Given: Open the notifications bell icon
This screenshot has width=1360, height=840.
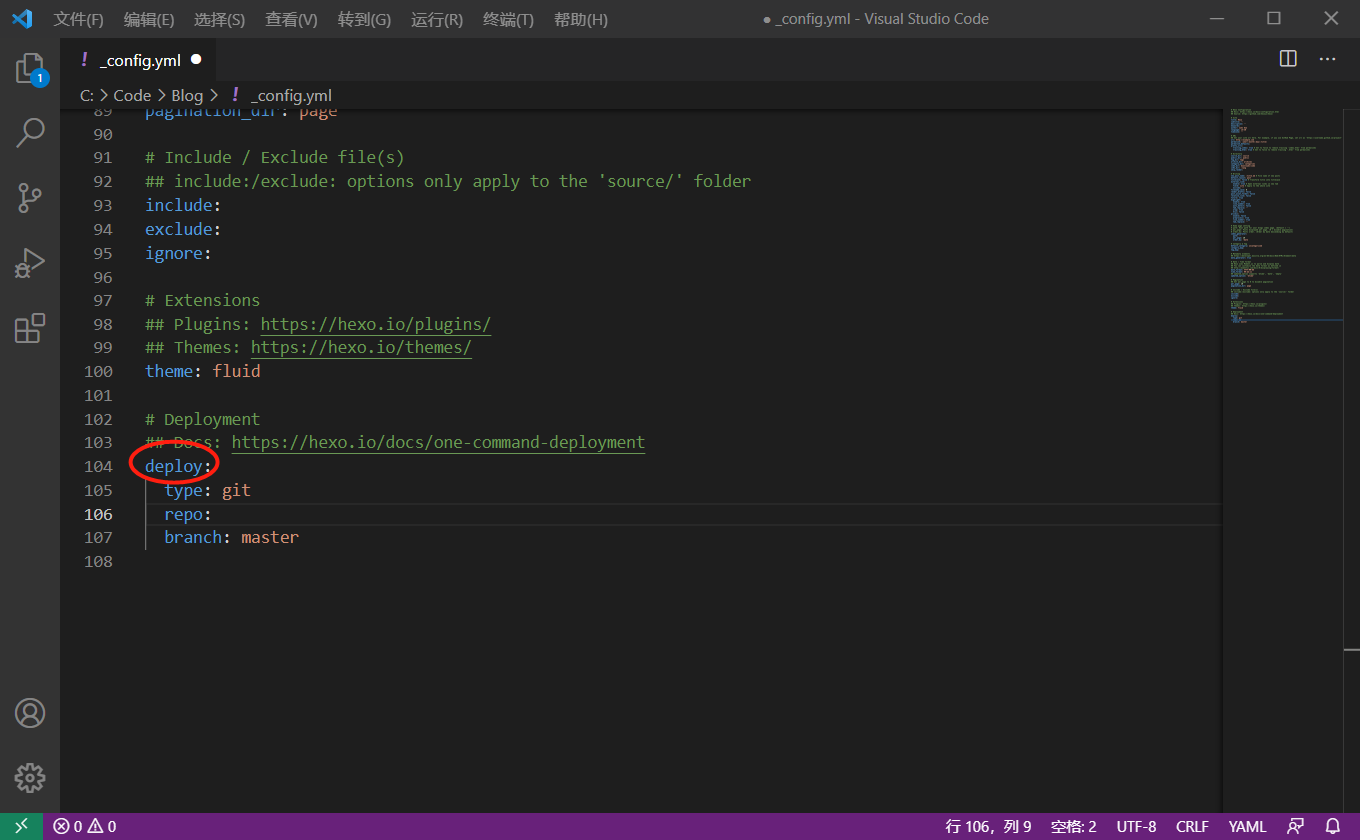Looking at the screenshot, I should [x=1332, y=827].
